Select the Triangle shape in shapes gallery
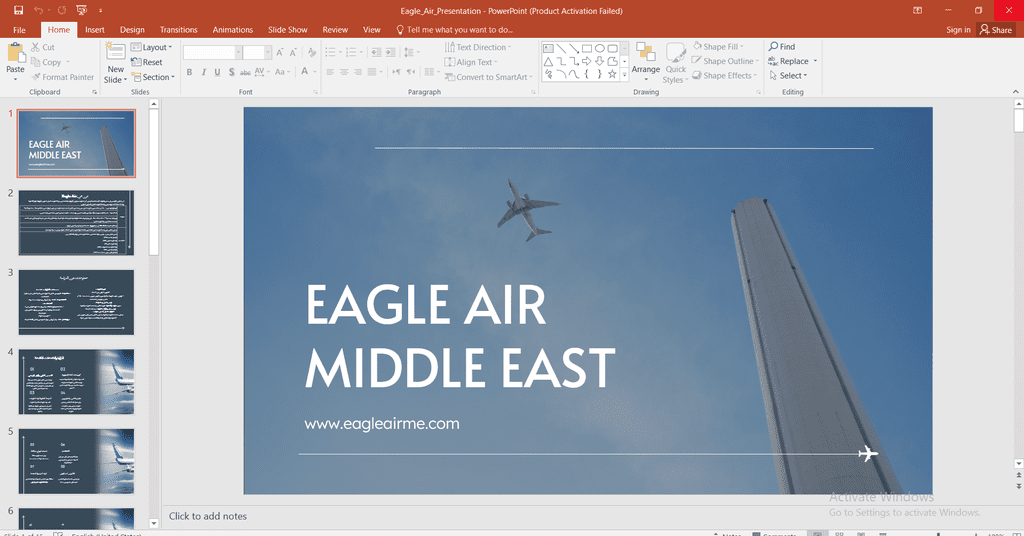This screenshot has height=536, width=1024. [x=548, y=61]
